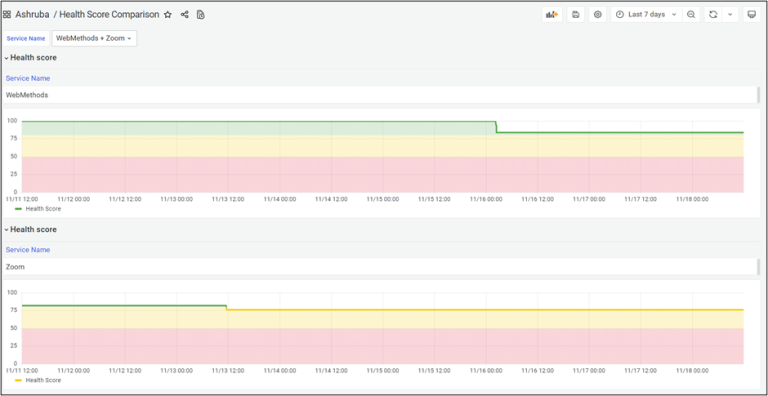Collapse the first Health score row
The image size is (768, 396).
tap(30, 57)
